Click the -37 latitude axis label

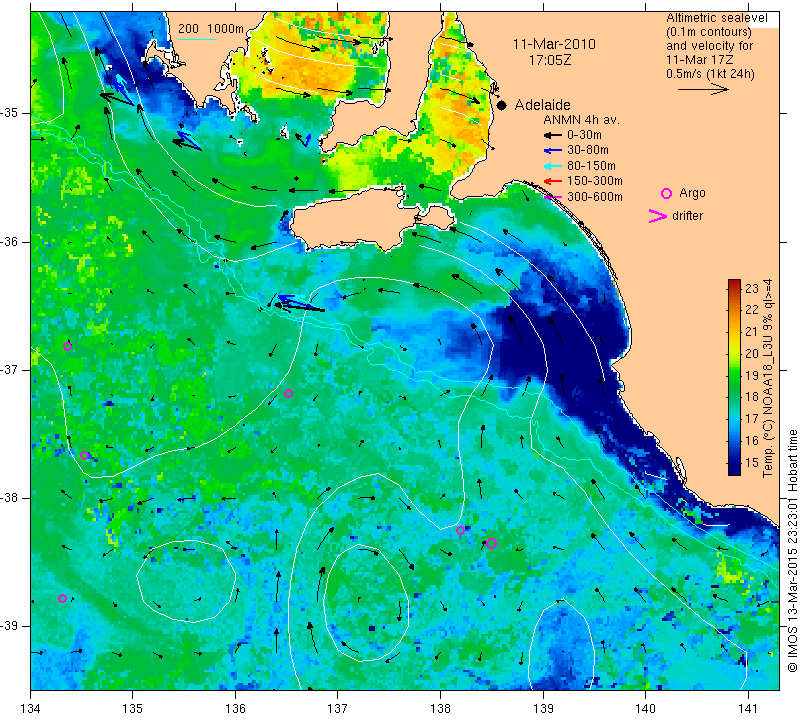point(10,369)
